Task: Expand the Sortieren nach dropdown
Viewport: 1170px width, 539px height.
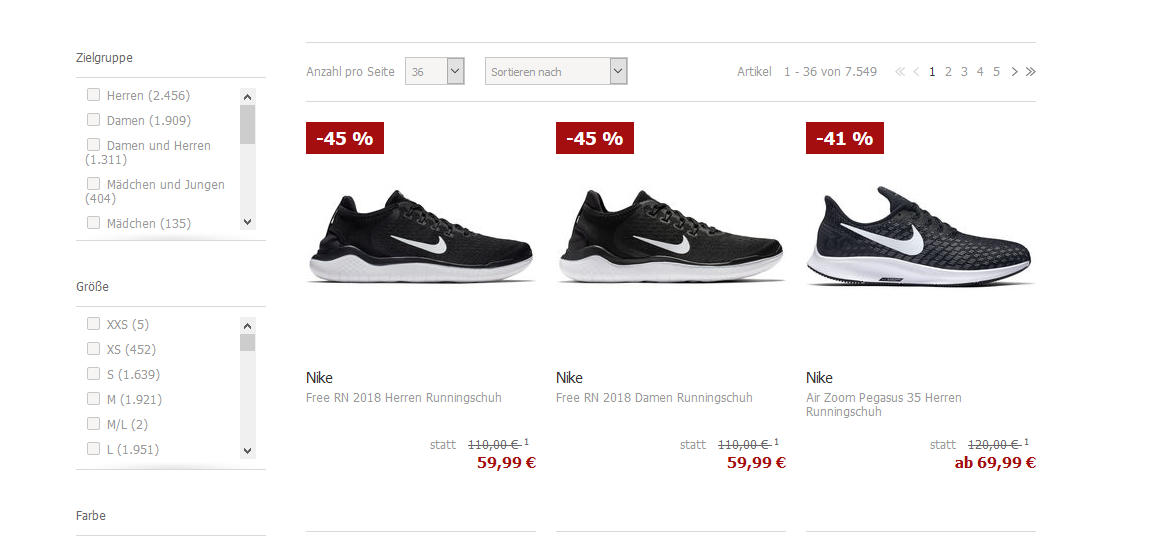Action: pos(556,72)
